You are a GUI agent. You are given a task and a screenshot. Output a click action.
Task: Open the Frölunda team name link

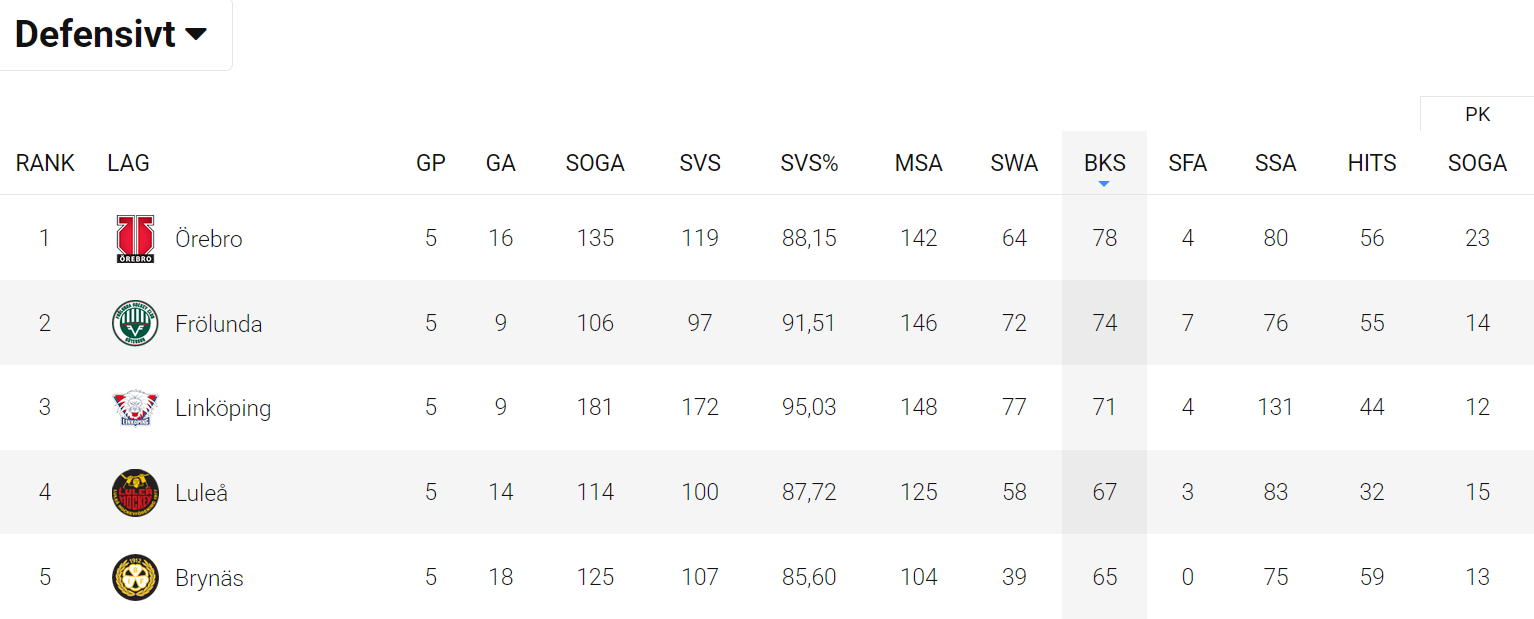[x=219, y=324]
